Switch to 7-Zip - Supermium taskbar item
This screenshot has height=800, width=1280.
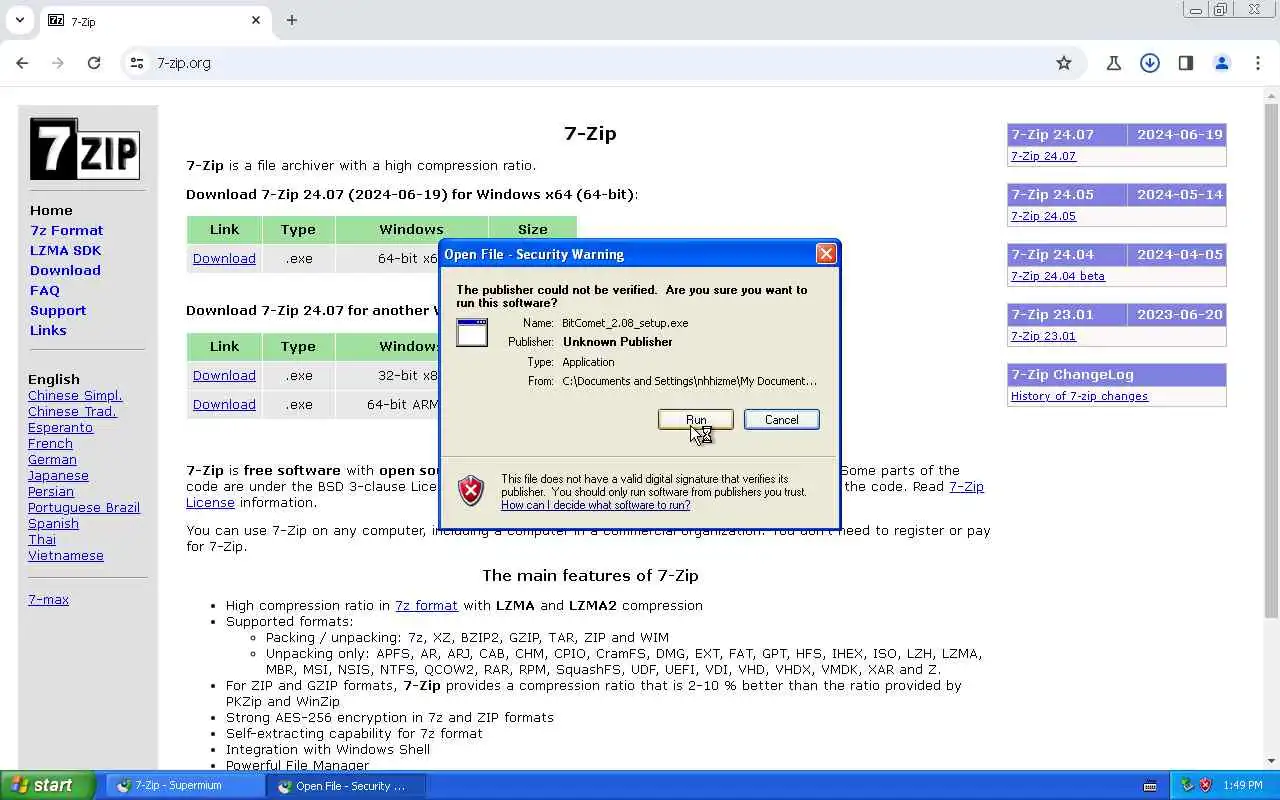coord(185,785)
